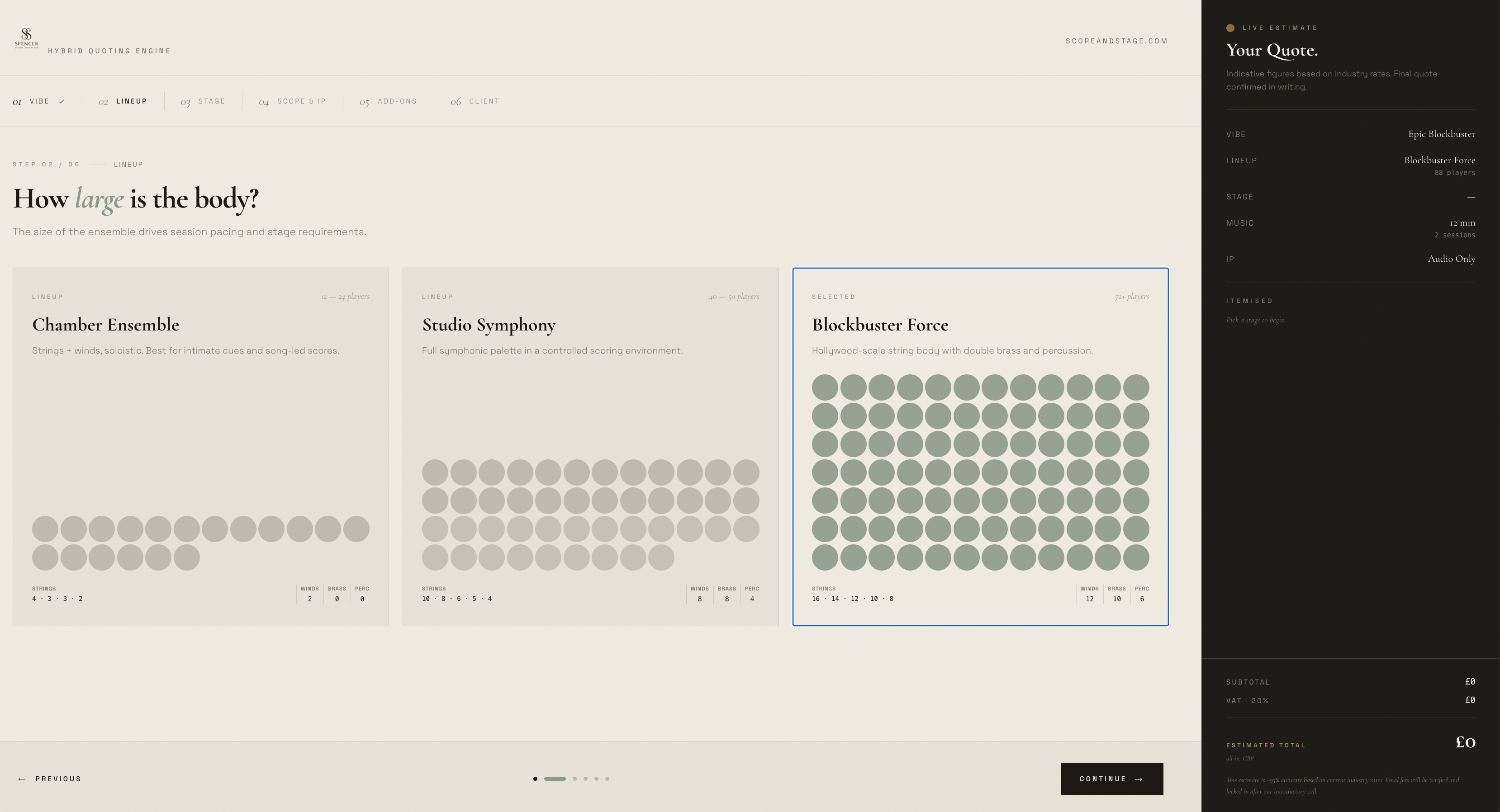The height and width of the screenshot is (812, 1500).
Task: Click the first progress dot
Action: (x=535, y=779)
